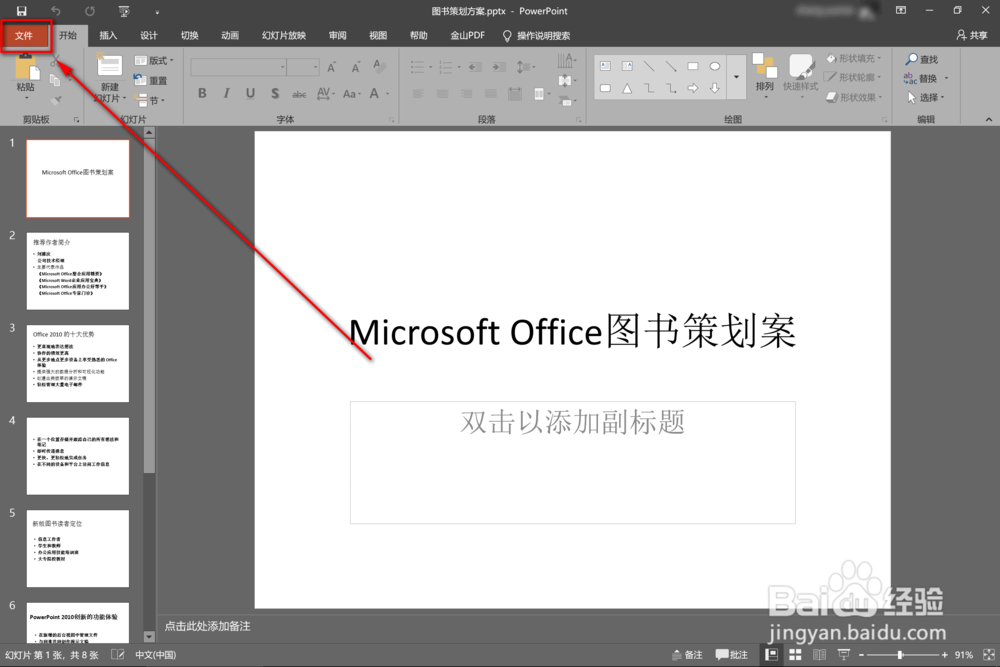Screen dimensions: 1000x667
Task: Open the 切换 (Transitions) tab
Action: click(189, 36)
